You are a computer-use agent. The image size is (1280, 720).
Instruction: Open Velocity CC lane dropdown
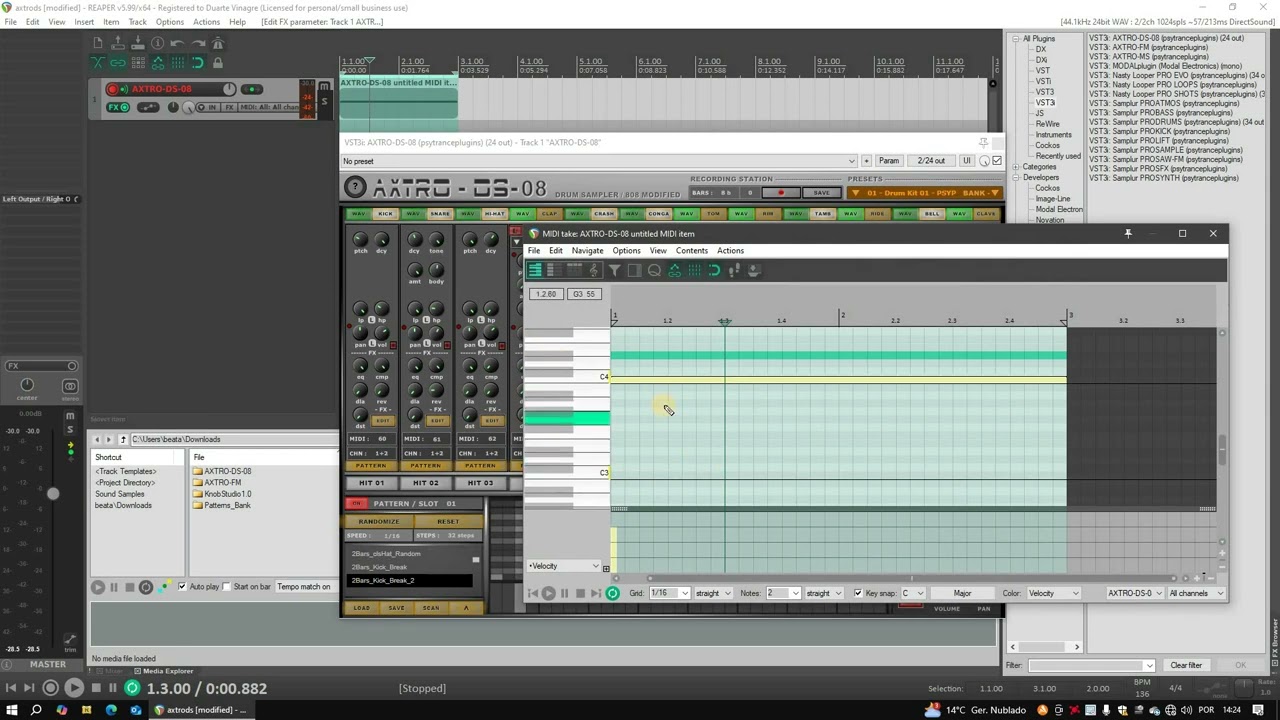click(565, 566)
